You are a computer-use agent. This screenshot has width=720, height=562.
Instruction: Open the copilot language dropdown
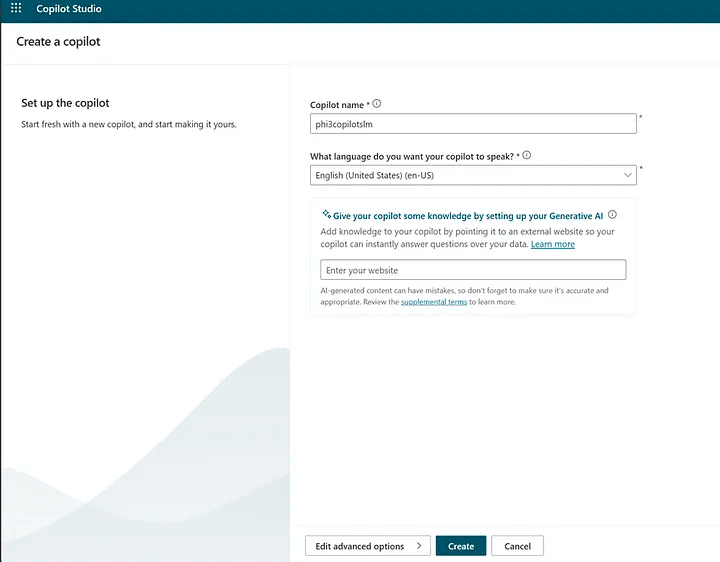(x=473, y=175)
